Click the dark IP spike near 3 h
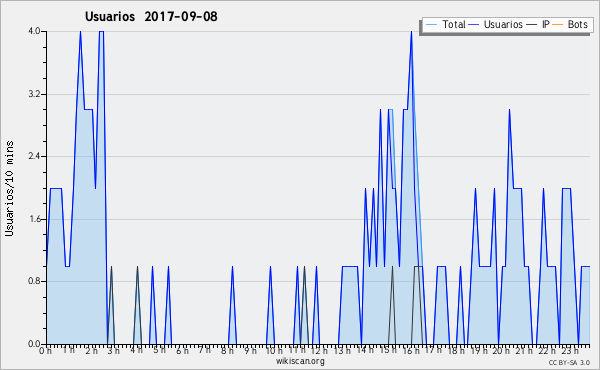600x370 pixels. point(111,267)
